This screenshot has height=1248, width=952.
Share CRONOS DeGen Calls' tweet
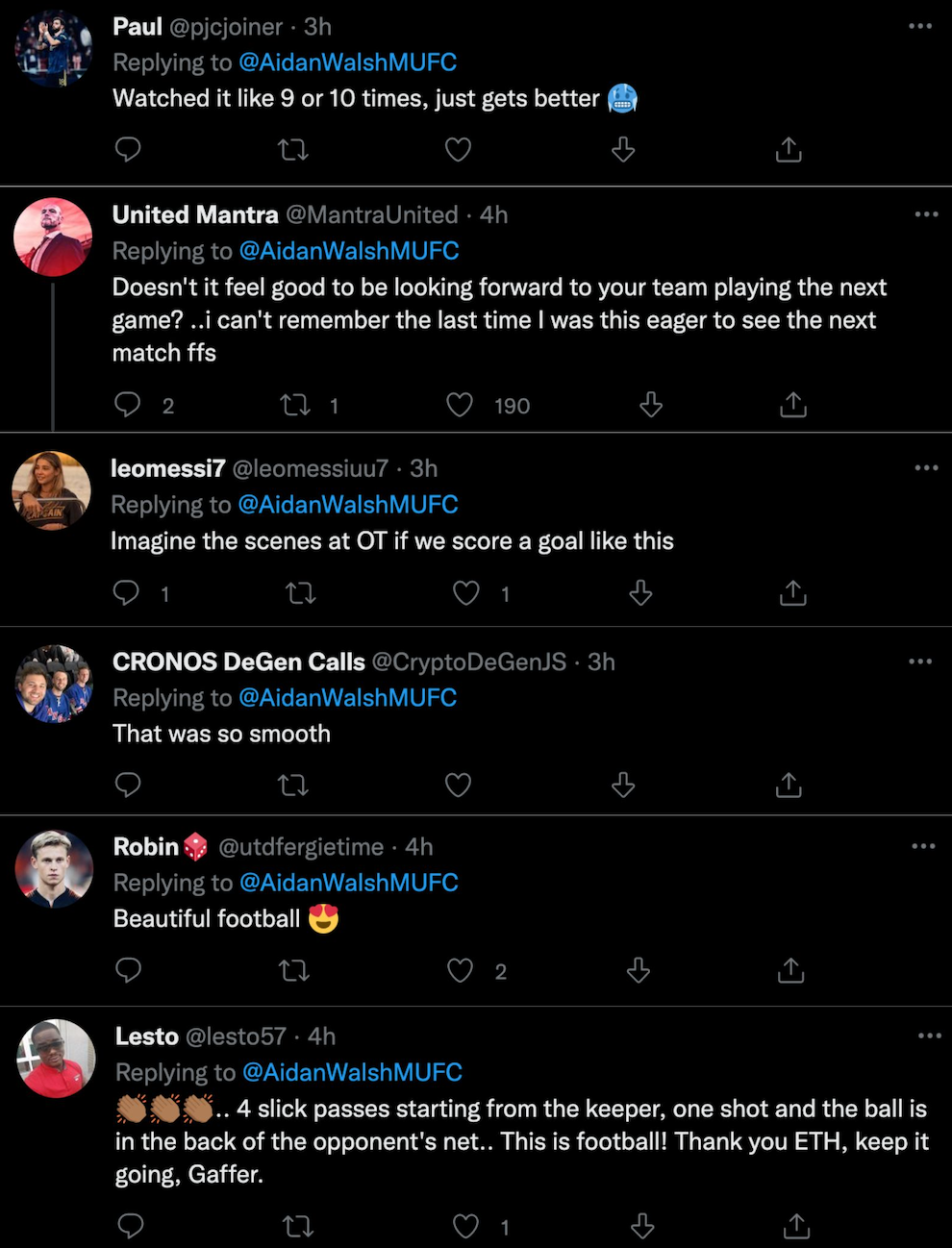pyautogui.click(x=789, y=785)
